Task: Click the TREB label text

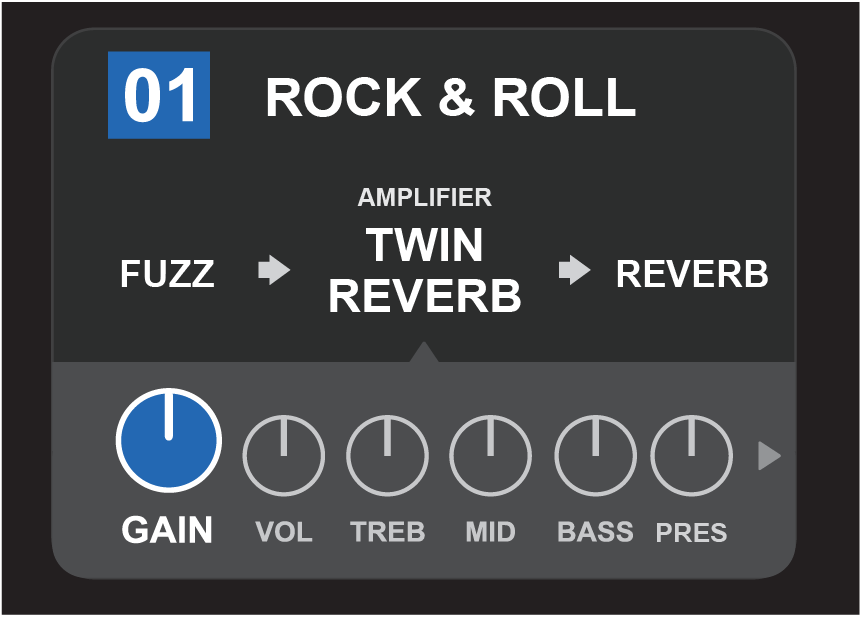Action: [387, 532]
